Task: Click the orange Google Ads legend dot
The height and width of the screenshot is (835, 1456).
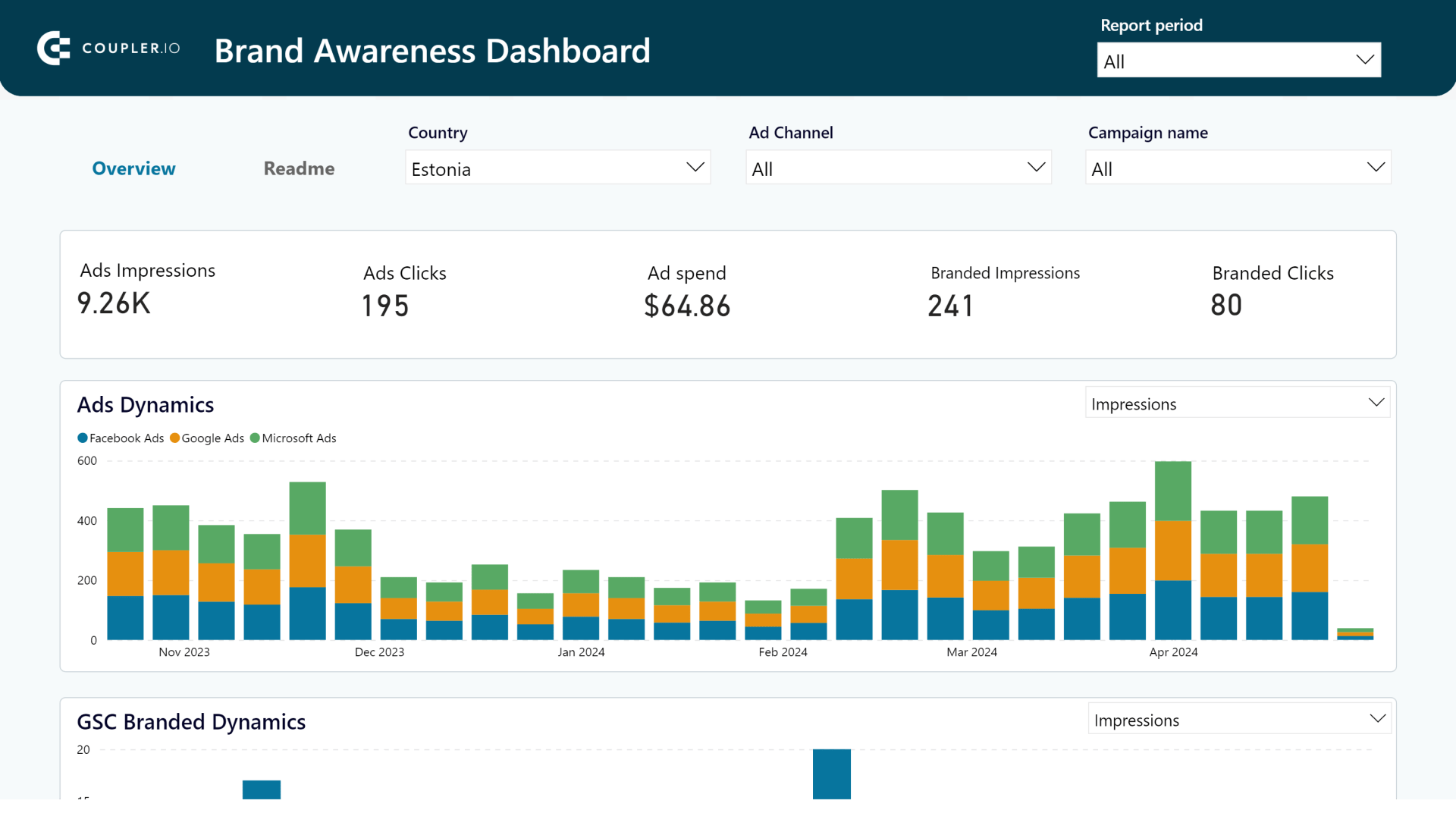Action: (174, 438)
